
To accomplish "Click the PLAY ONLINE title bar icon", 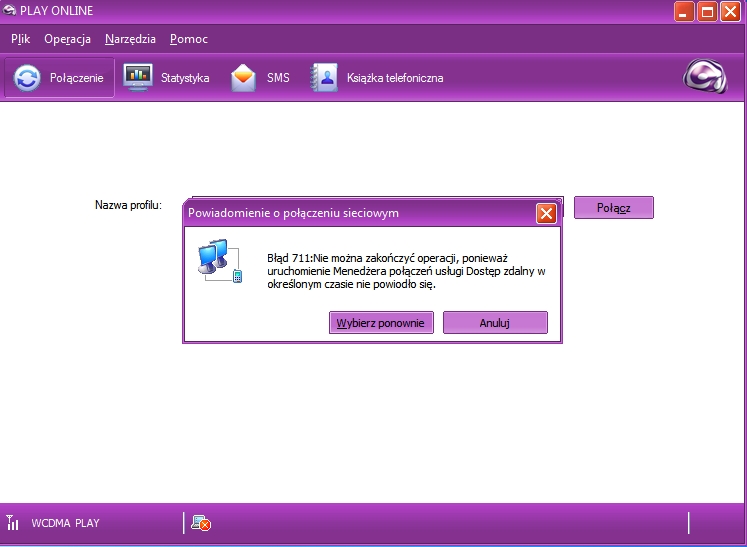I will coord(9,10).
